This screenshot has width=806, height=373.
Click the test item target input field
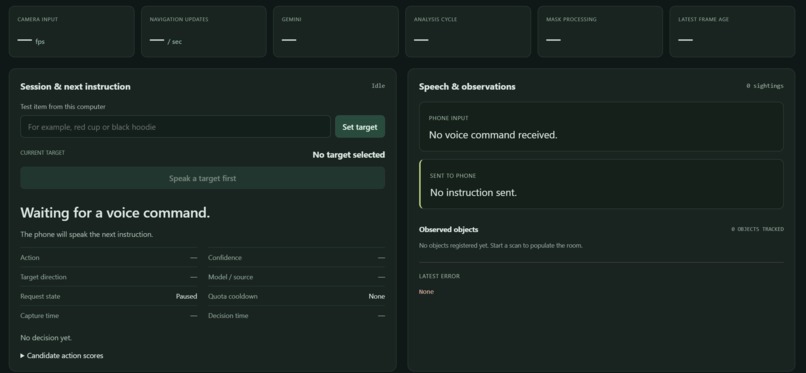tap(175, 126)
